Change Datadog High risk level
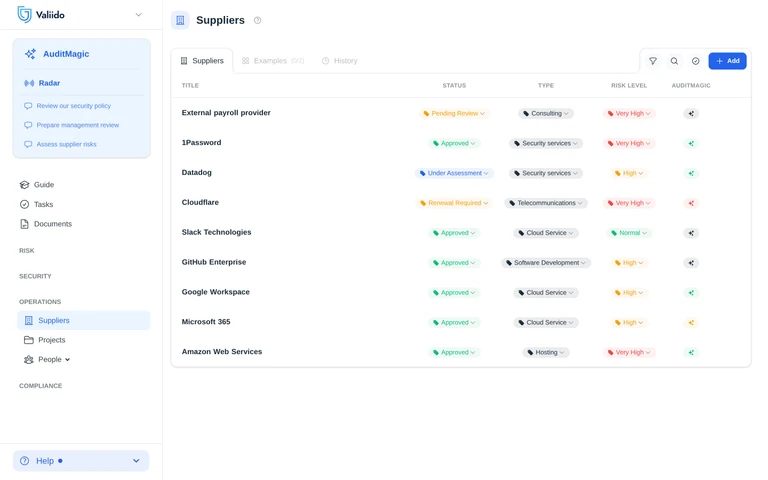 coord(629,173)
